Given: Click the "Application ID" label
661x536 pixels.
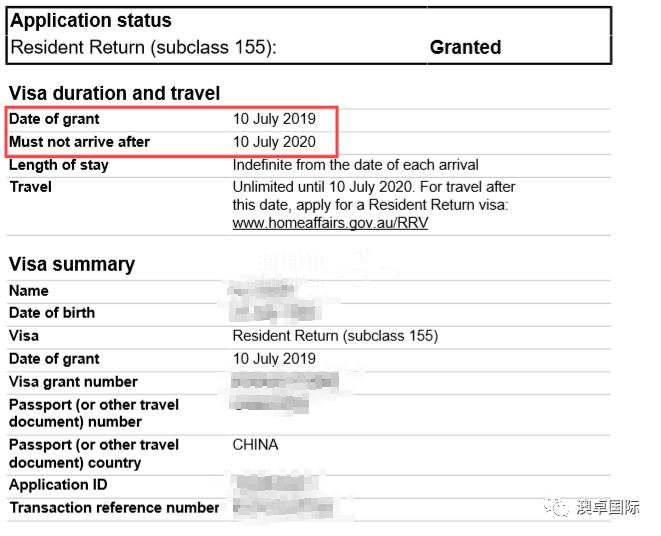Looking at the screenshot, I should tap(58, 485).
